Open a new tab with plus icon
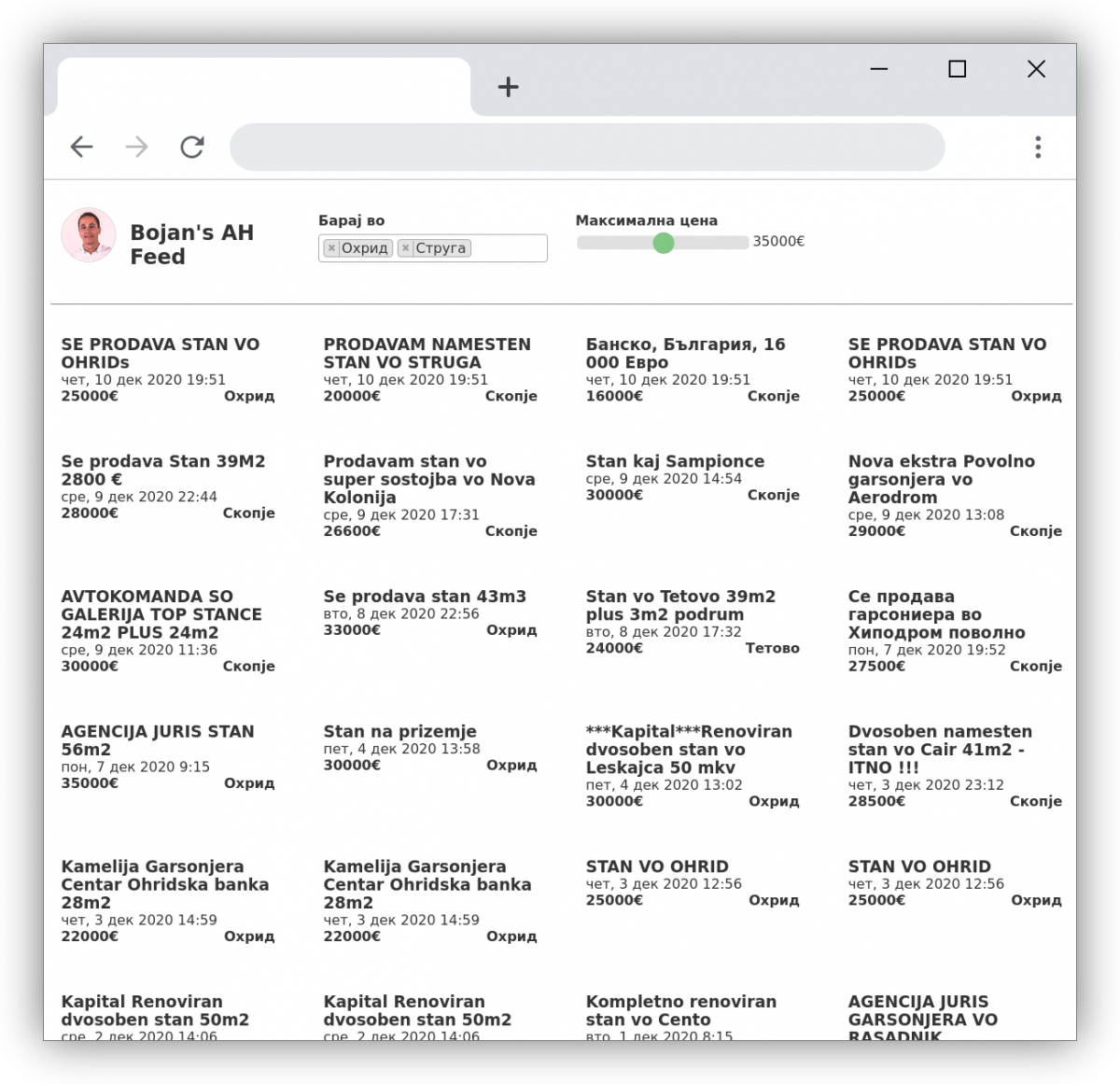 pyautogui.click(x=508, y=87)
